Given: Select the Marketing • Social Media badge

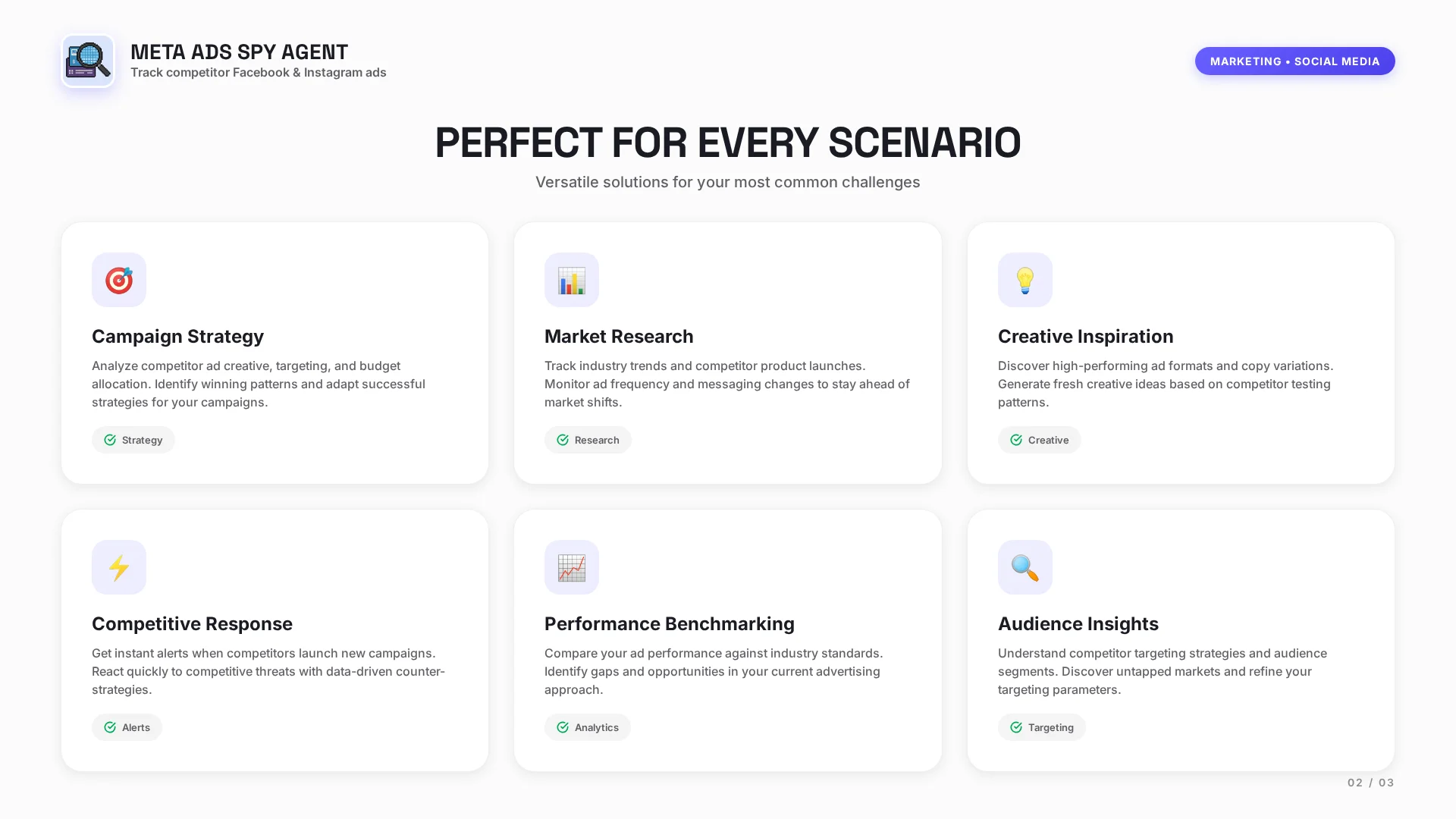Looking at the screenshot, I should click(1294, 61).
